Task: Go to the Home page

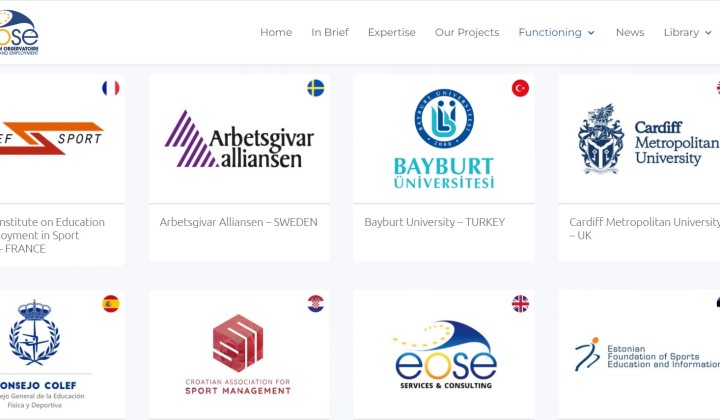Action: click(276, 32)
